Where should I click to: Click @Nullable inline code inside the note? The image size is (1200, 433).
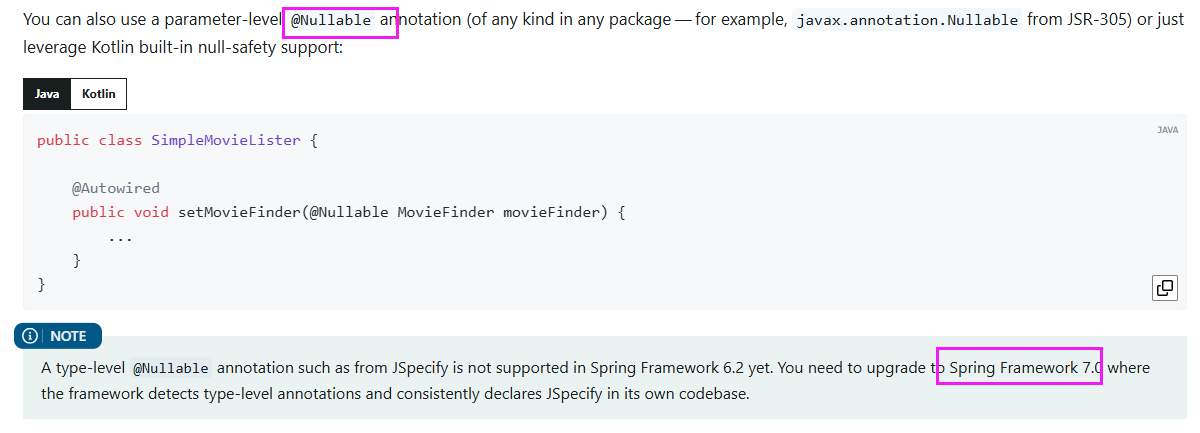pos(171,368)
